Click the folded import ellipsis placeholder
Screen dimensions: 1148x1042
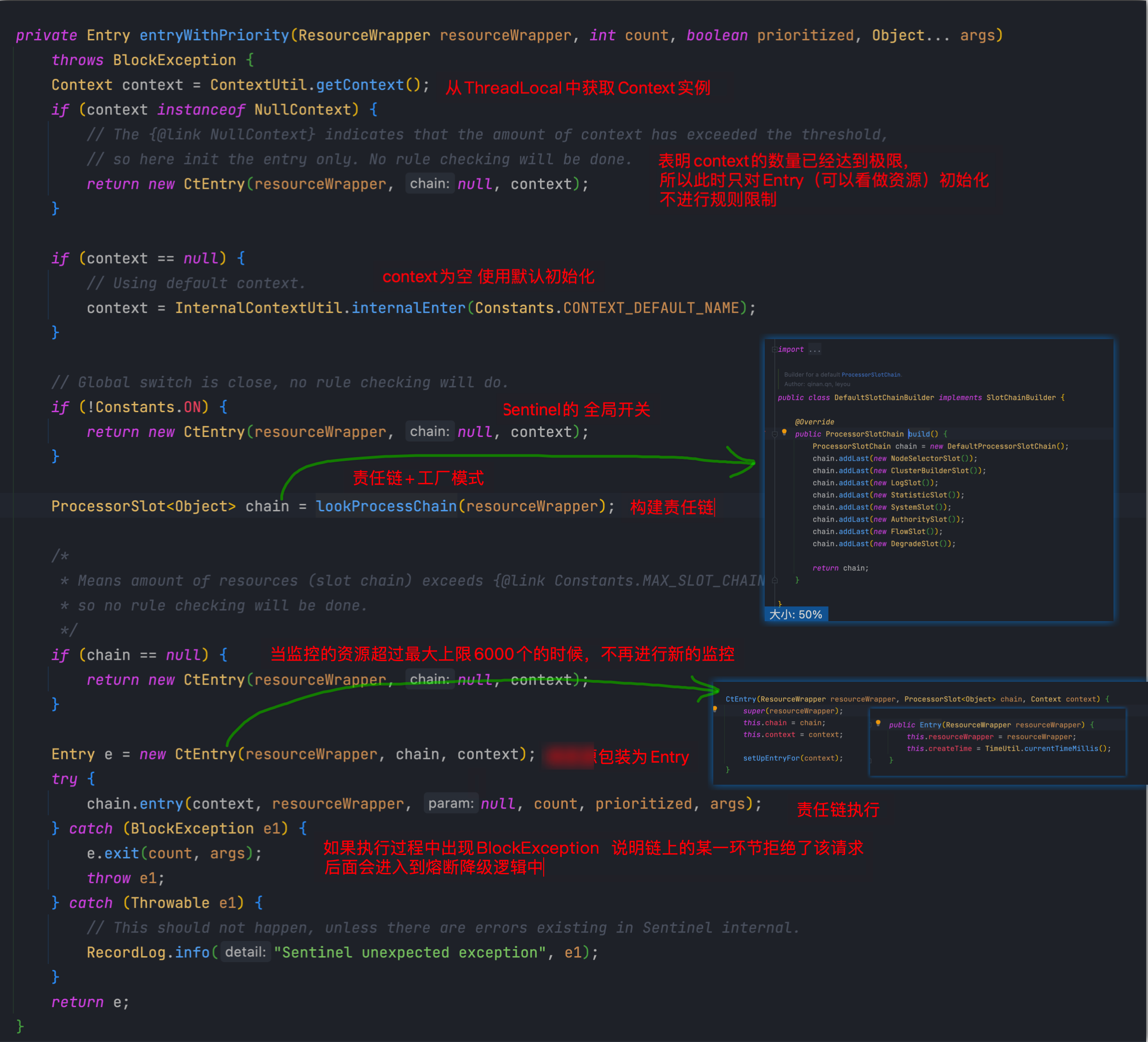(x=815, y=350)
